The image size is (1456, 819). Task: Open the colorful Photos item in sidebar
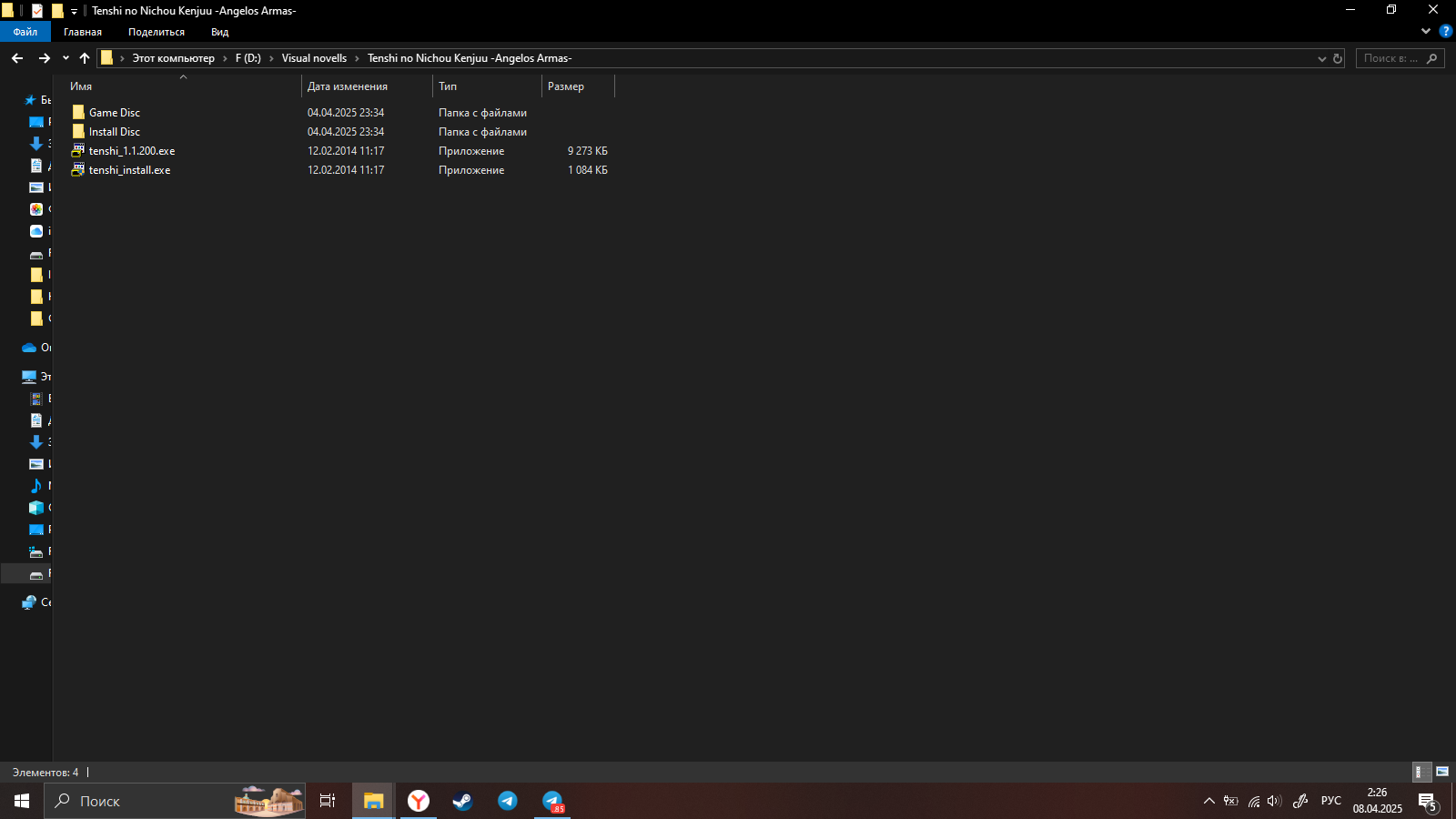[36, 209]
